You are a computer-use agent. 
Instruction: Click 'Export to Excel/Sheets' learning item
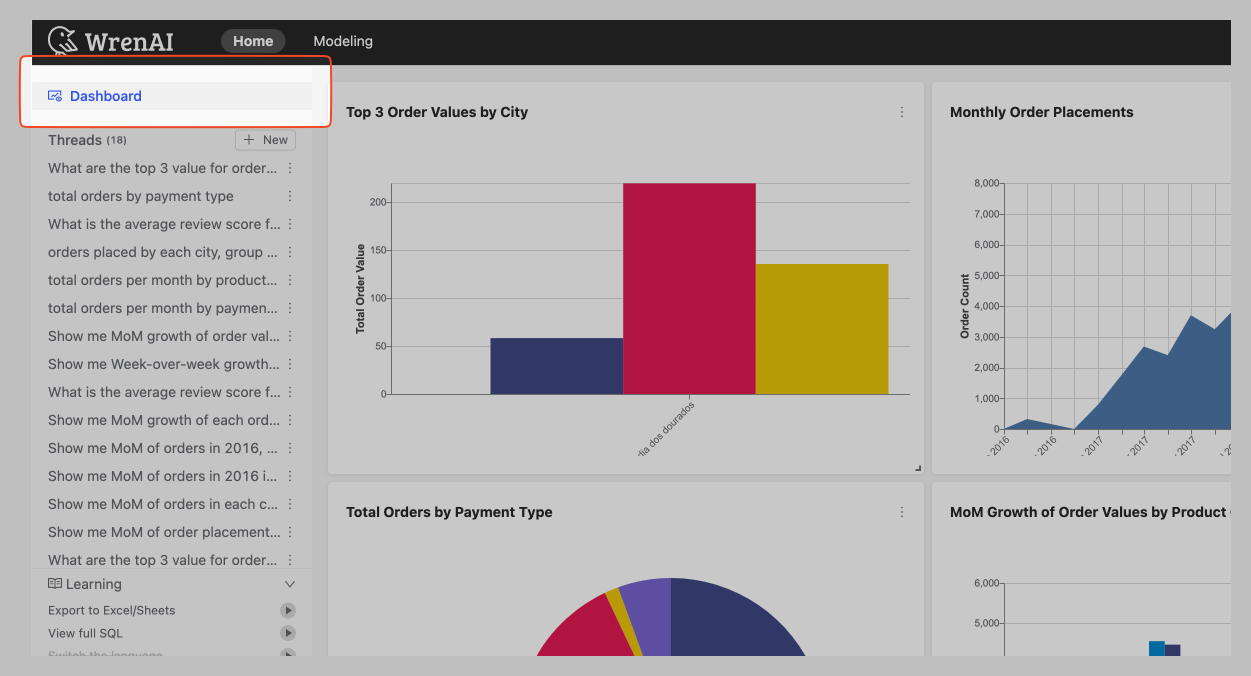coord(111,610)
